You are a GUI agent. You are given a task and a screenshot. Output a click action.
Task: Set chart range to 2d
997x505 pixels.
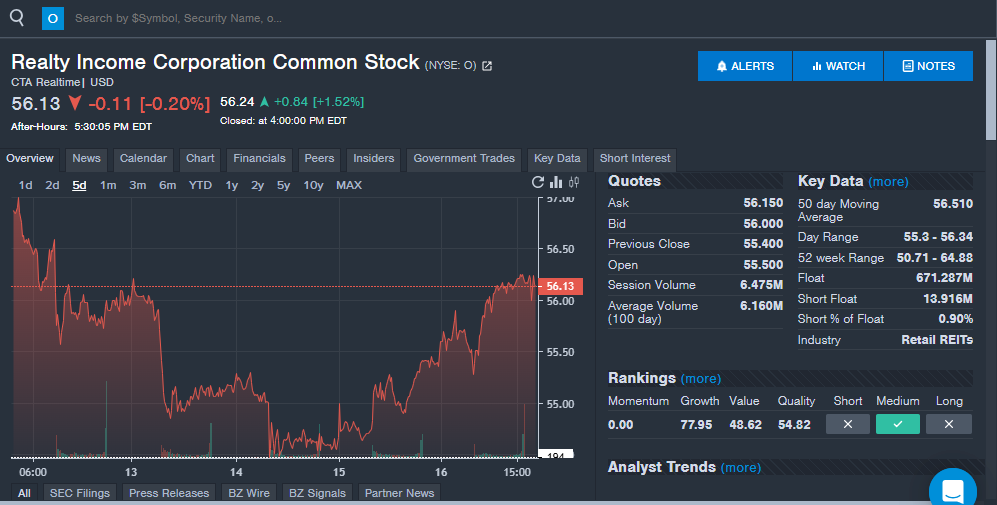tap(52, 185)
